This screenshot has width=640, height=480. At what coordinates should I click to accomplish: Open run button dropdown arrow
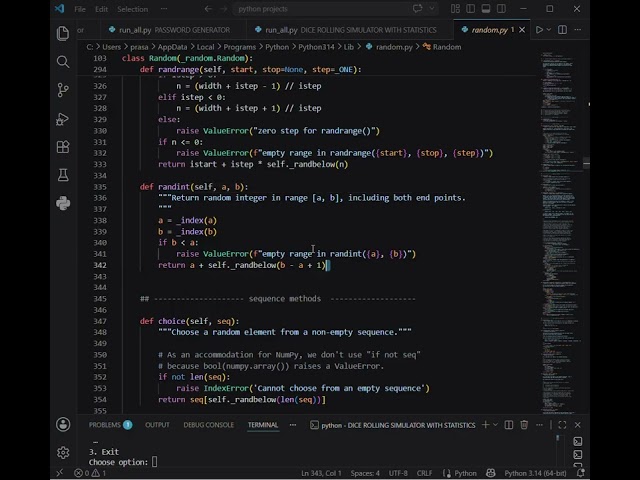point(549,30)
